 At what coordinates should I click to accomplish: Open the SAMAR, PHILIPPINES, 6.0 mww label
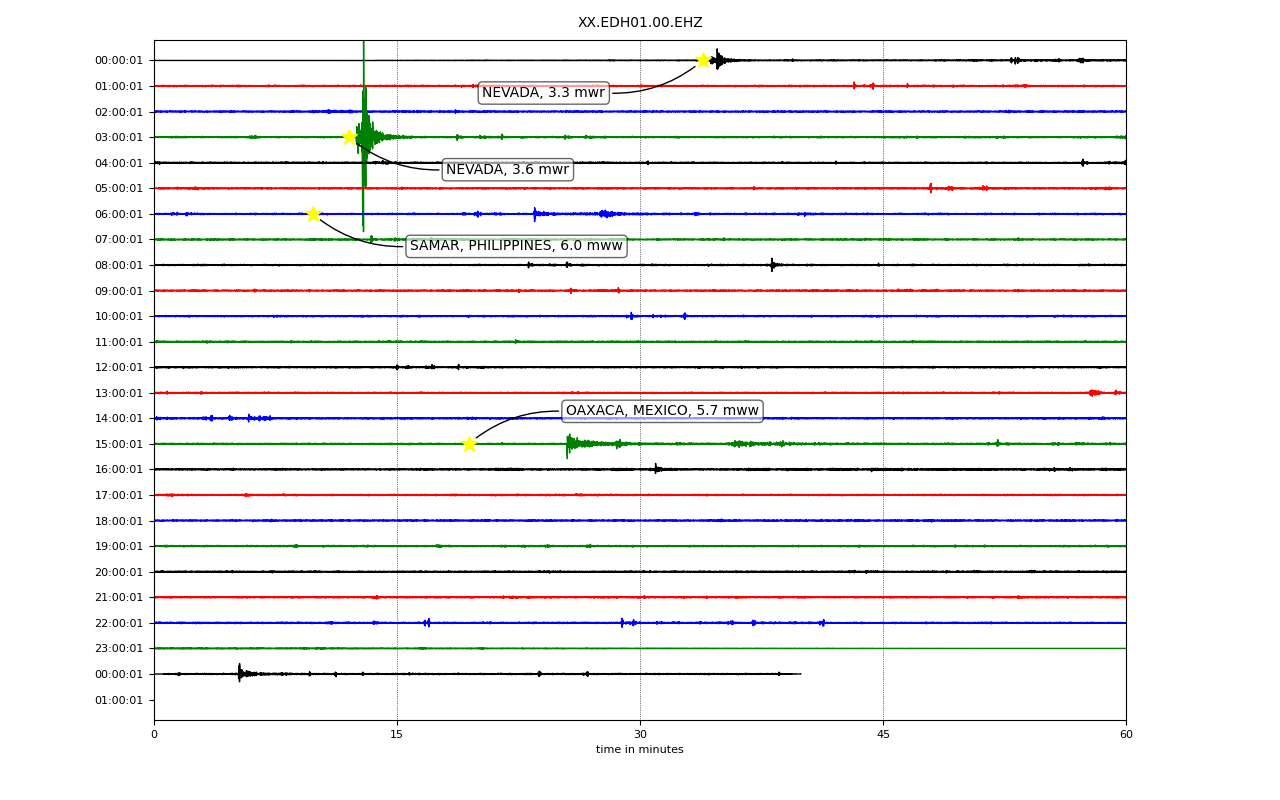click(x=516, y=246)
